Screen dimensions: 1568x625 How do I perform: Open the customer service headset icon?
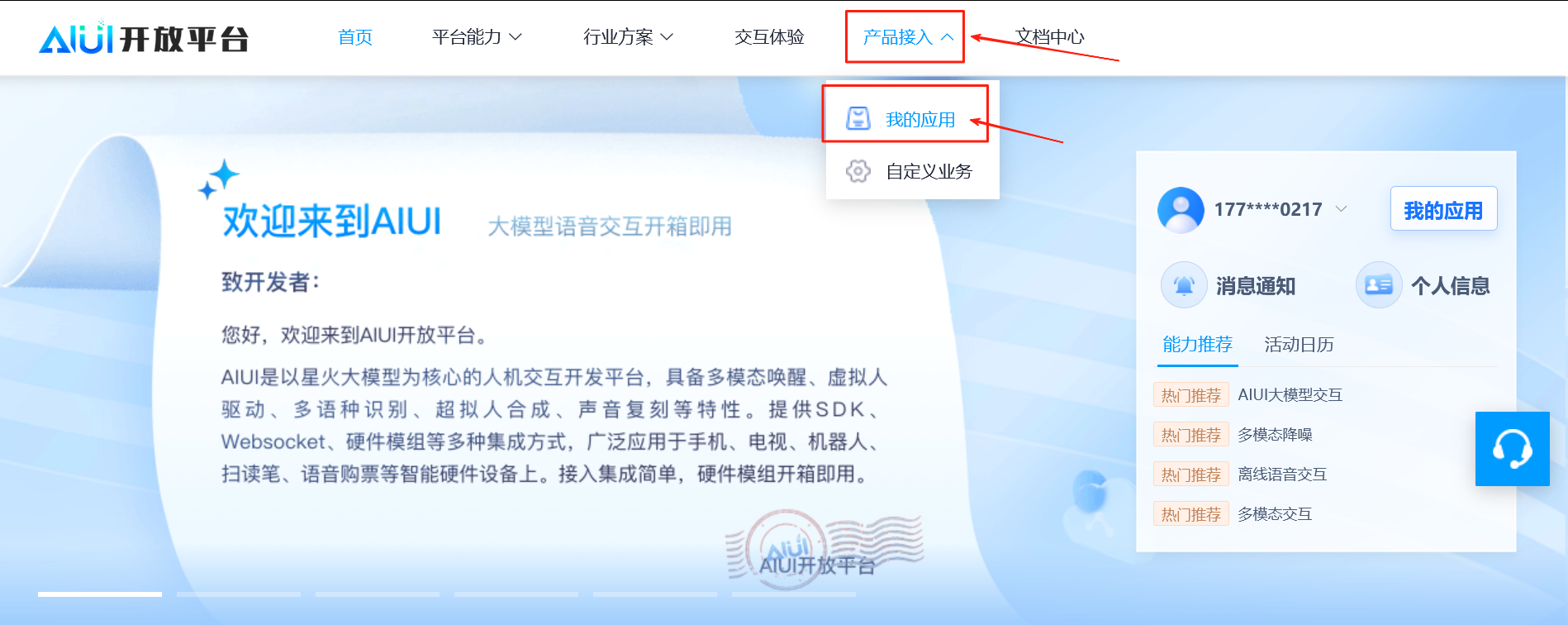tap(1512, 449)
